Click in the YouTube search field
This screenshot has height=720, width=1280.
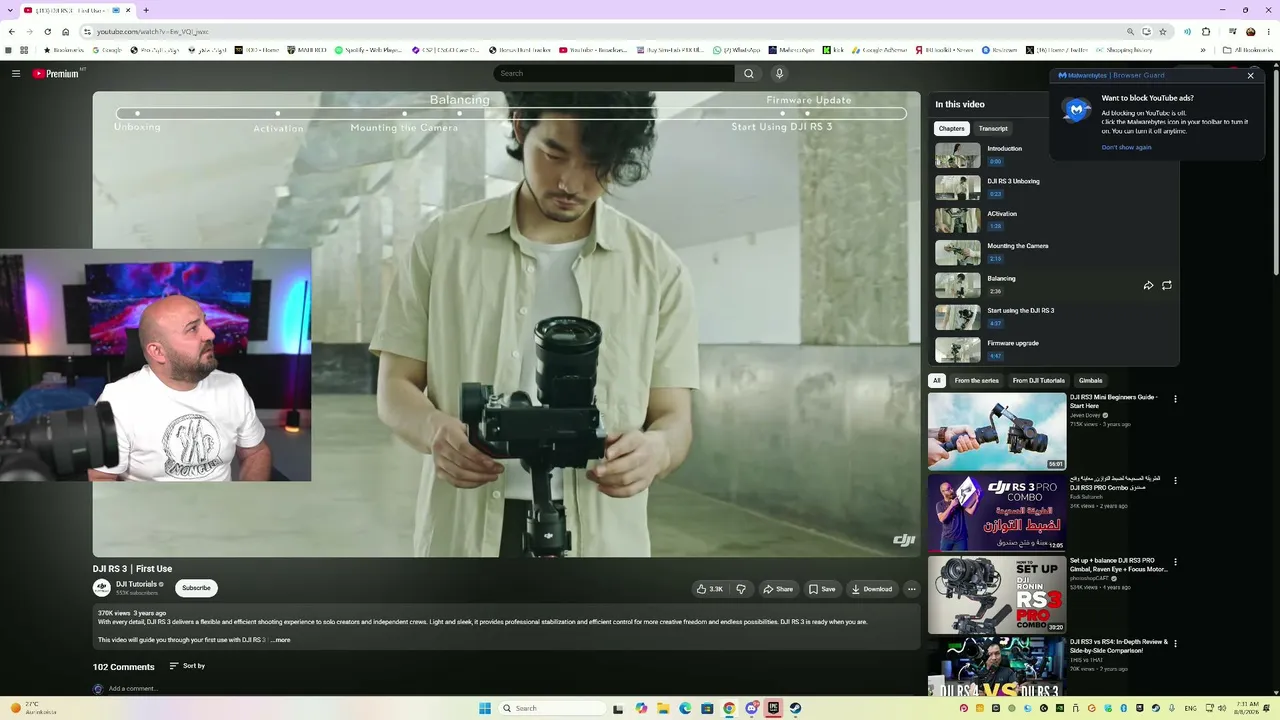coord(614,73)
